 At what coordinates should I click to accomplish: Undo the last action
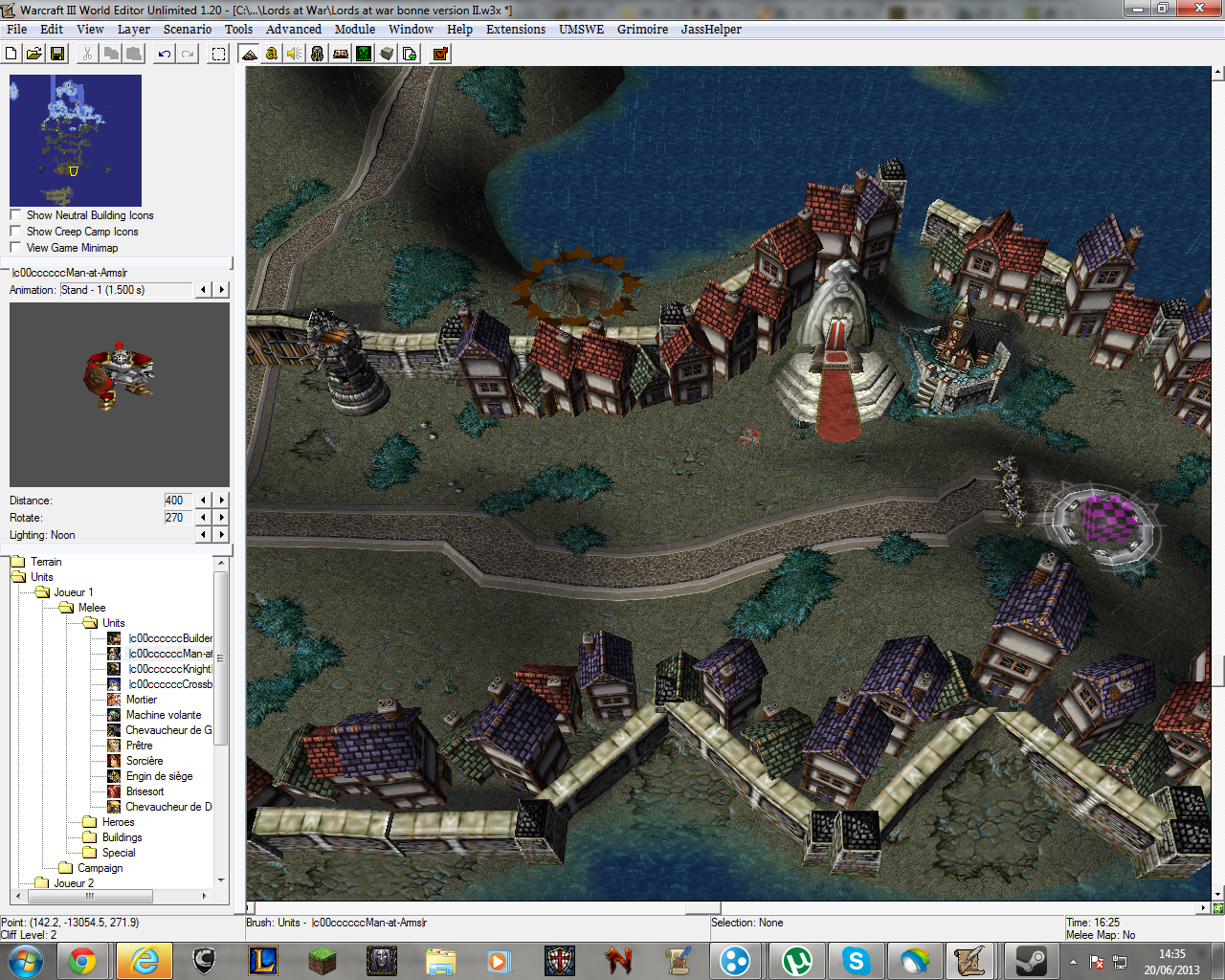165,54
